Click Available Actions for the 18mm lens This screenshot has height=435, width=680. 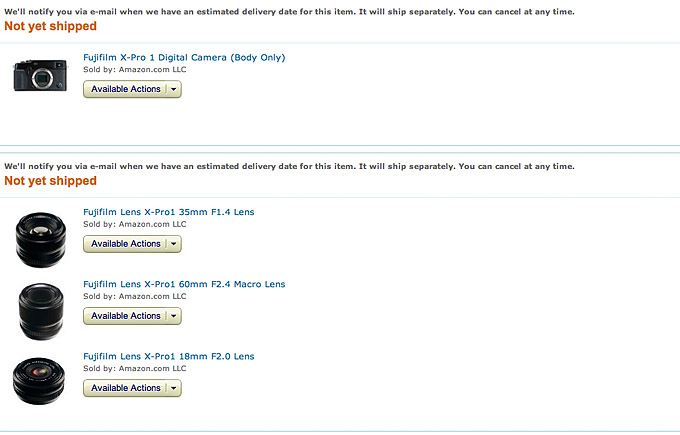coord(126,388)
